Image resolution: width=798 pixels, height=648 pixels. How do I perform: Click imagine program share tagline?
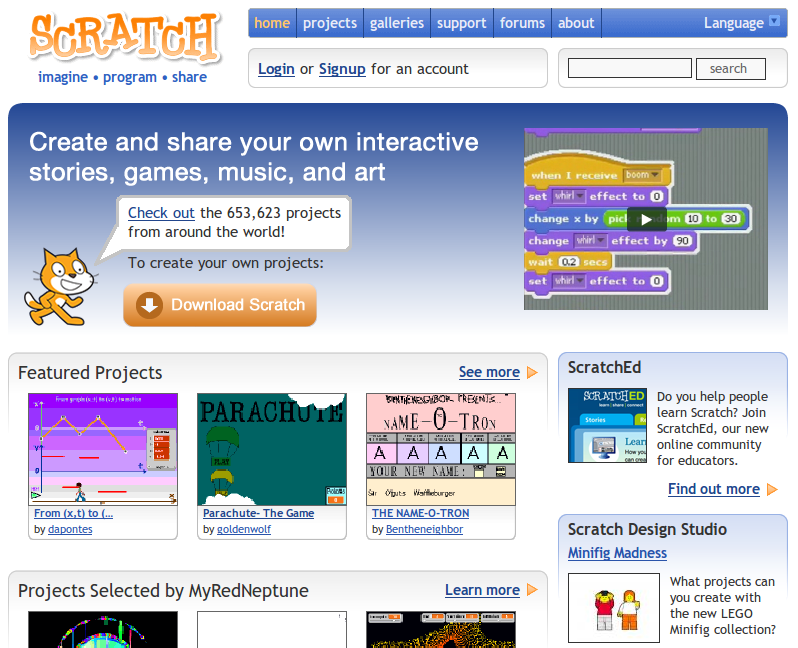pyautogui.click(x=123, y=77)
